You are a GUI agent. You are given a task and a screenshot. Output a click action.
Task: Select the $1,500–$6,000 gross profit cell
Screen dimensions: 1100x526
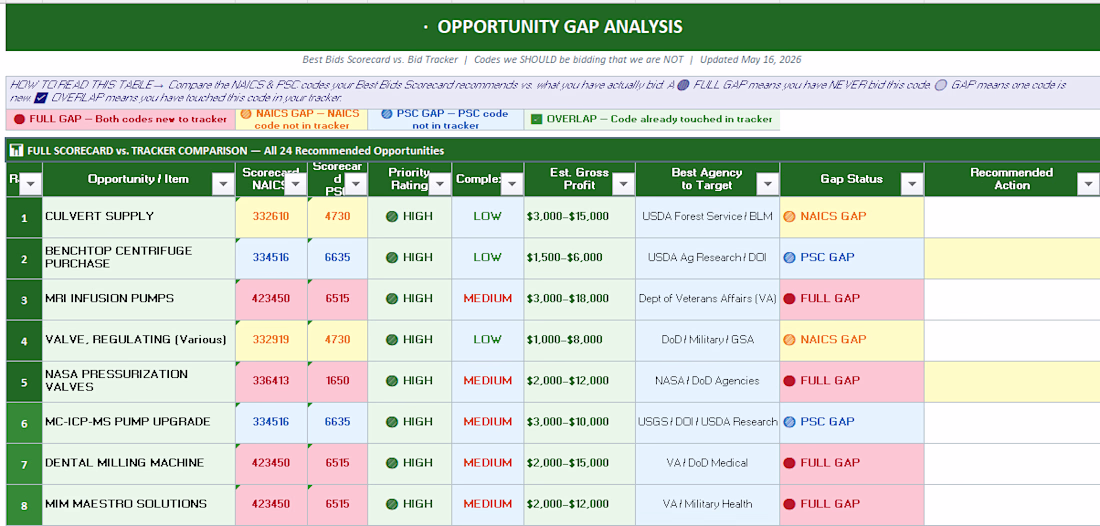(x=579, y=258)
